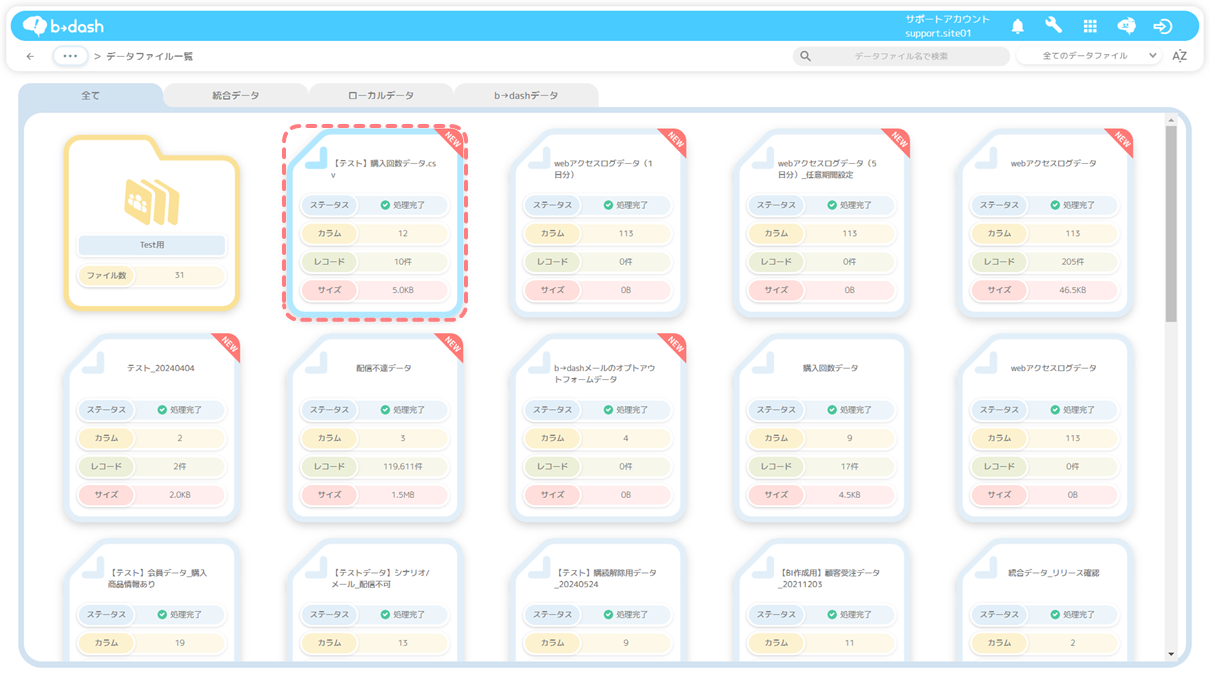
Task: Open the apps grid menu icon
Action: [1090, 26]
